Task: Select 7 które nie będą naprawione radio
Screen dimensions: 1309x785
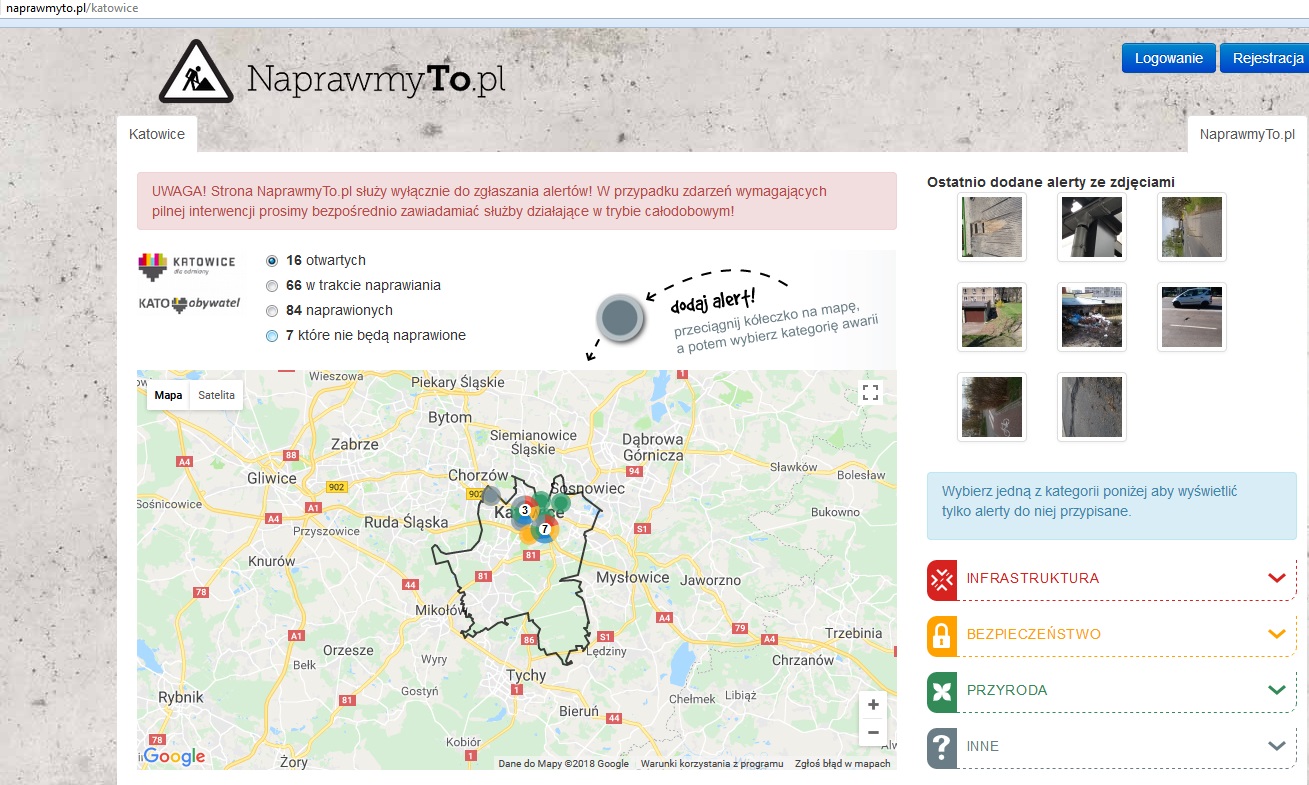Action: (272, 336)
